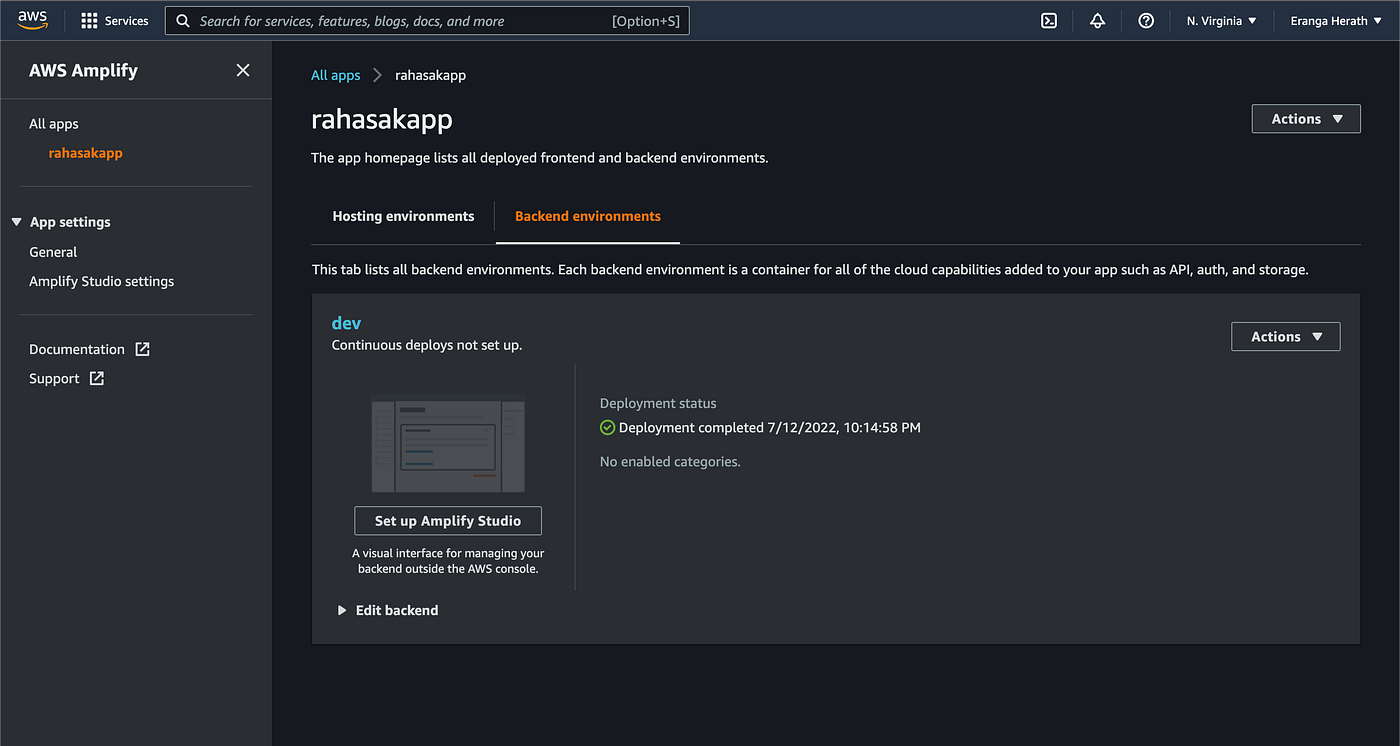The width and height of the screenshot is (1400, 746).
Task: Open the dev backend environment link
Action: click(x=346, y=323)
